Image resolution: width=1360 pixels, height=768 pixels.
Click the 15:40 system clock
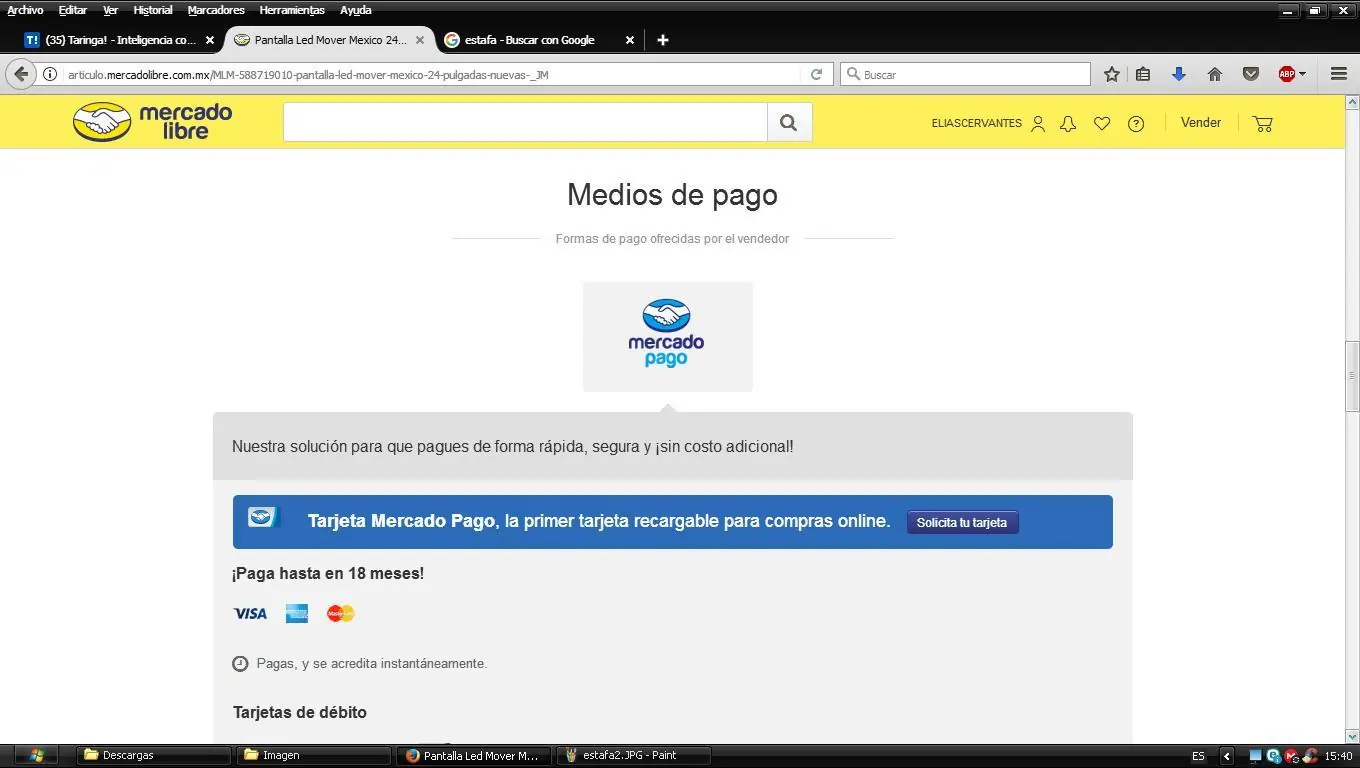[1339, 756]
